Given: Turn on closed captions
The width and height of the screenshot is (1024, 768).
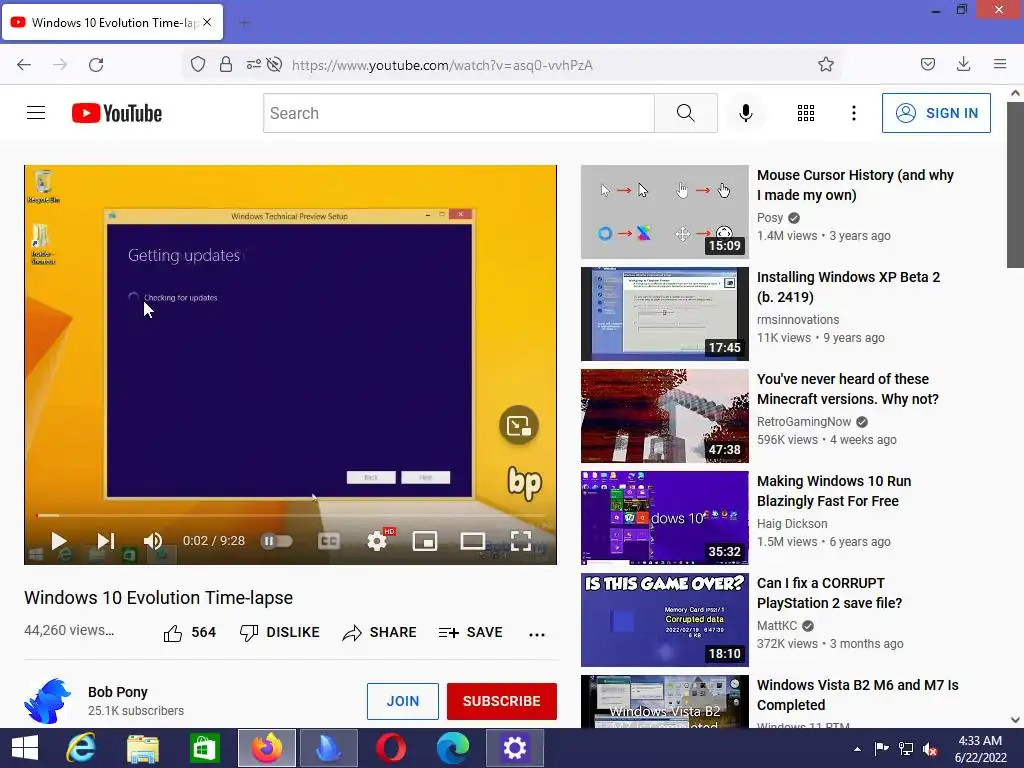Looking at the screenshot, I should [328, 541].
